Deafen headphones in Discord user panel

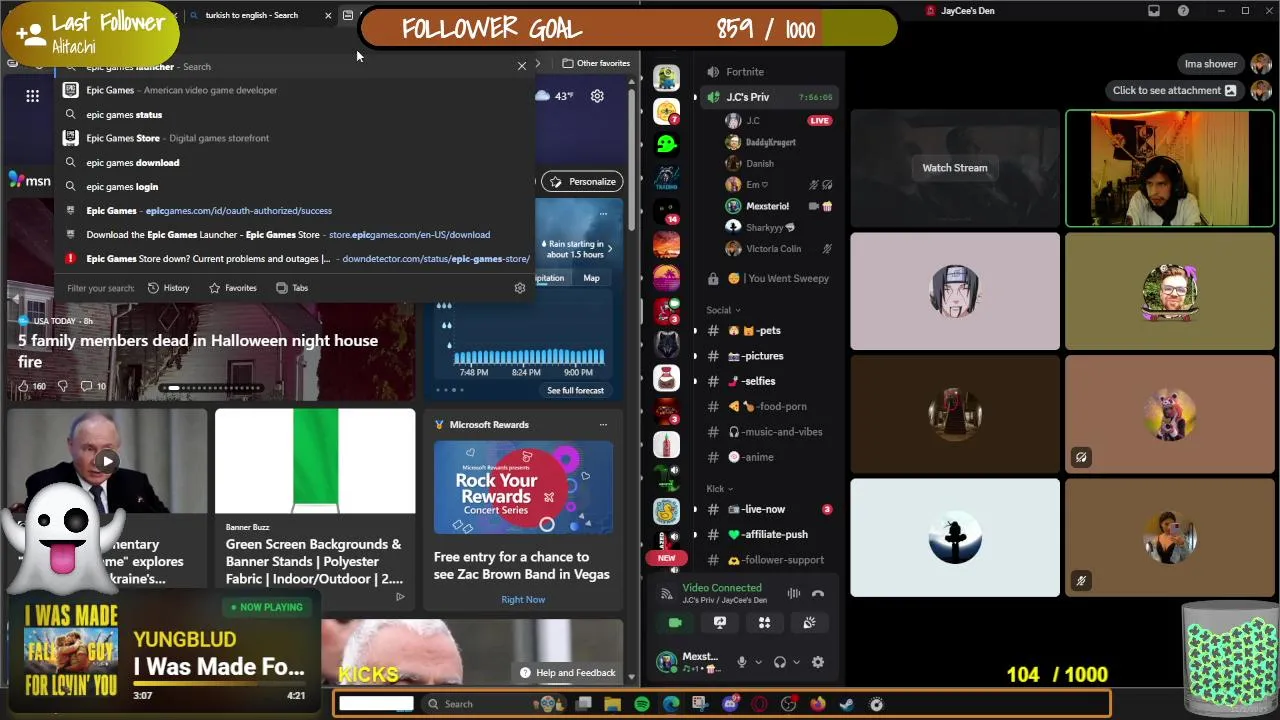coord(780,662)
